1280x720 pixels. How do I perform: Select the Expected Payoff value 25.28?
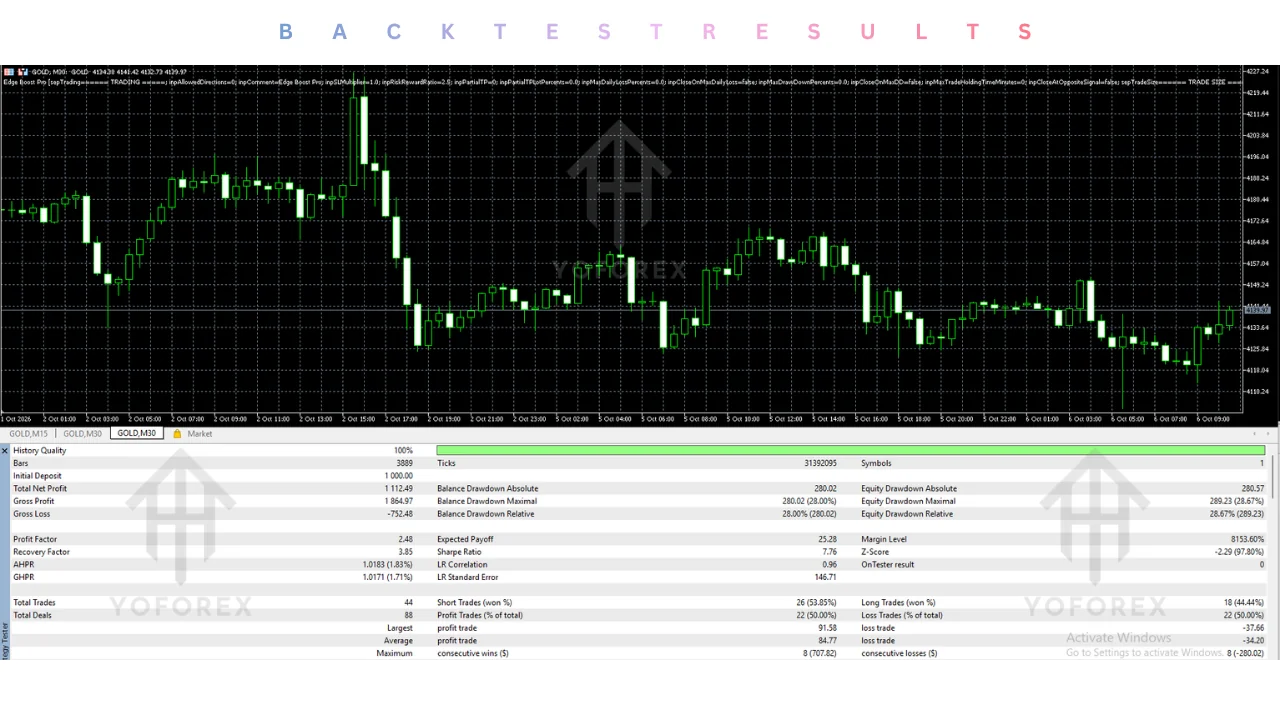(x=827, y=539)
